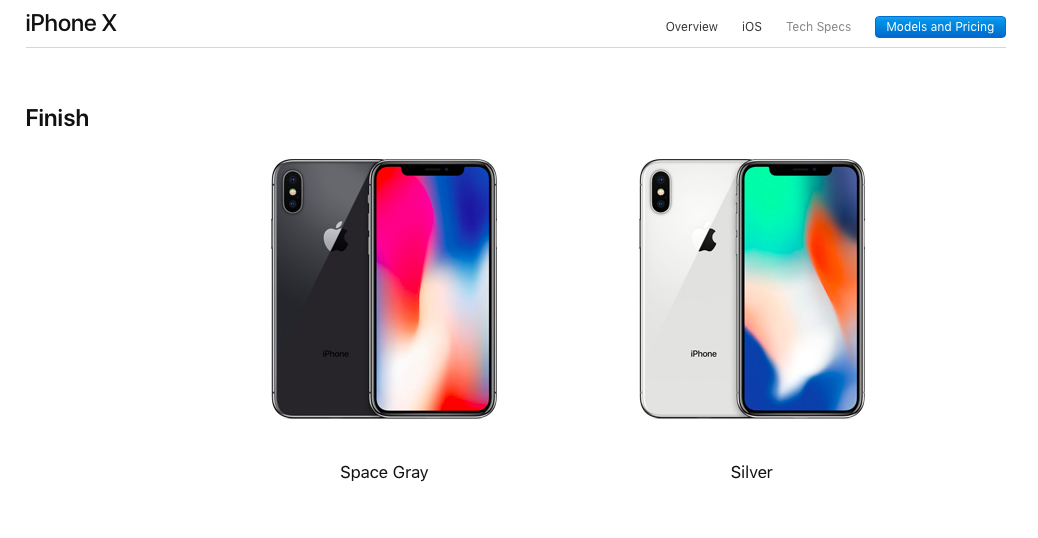Click the notch on the Silver iPhone display
The image size is (1038, 538).
[x=800, y=170]
